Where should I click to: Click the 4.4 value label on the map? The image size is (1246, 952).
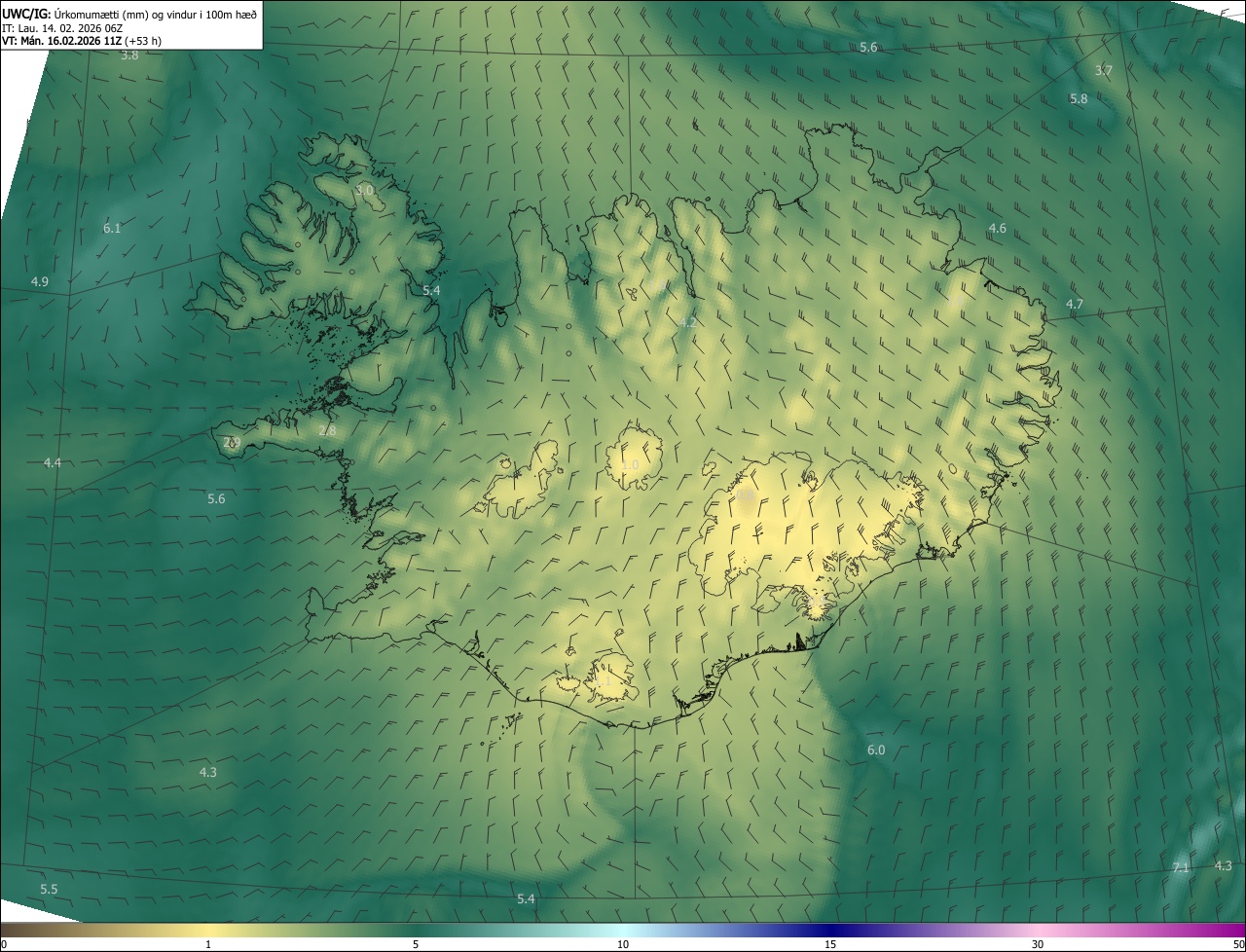53,463
